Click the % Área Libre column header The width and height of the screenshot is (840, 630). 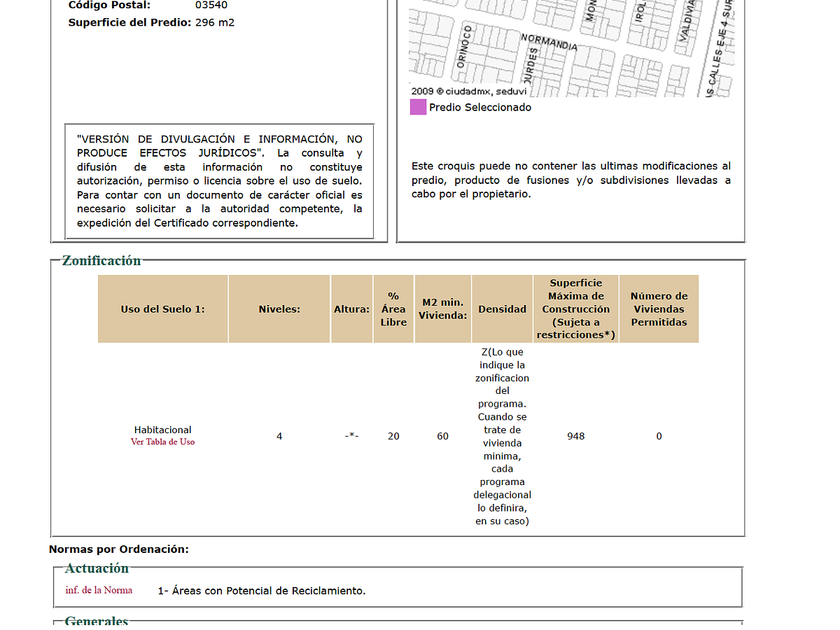click(x=393, y=309)
